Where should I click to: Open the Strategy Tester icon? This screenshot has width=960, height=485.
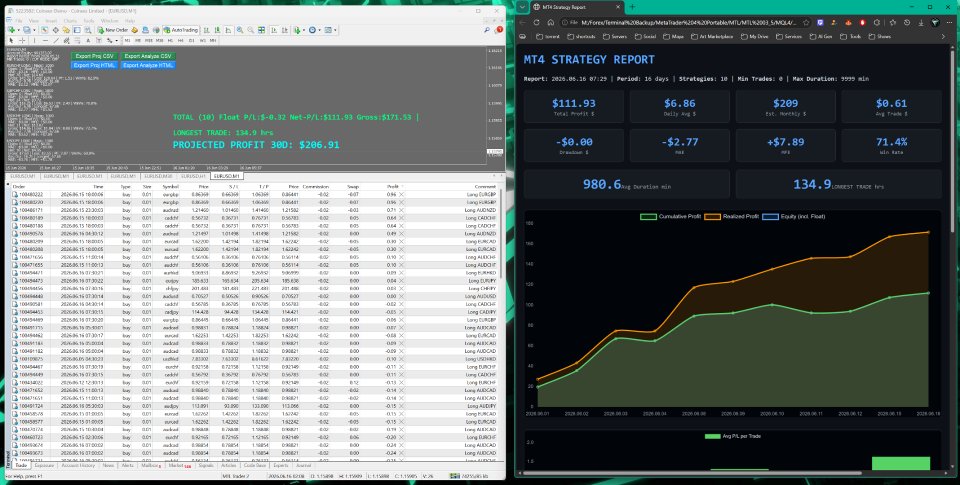pos(88,30)
